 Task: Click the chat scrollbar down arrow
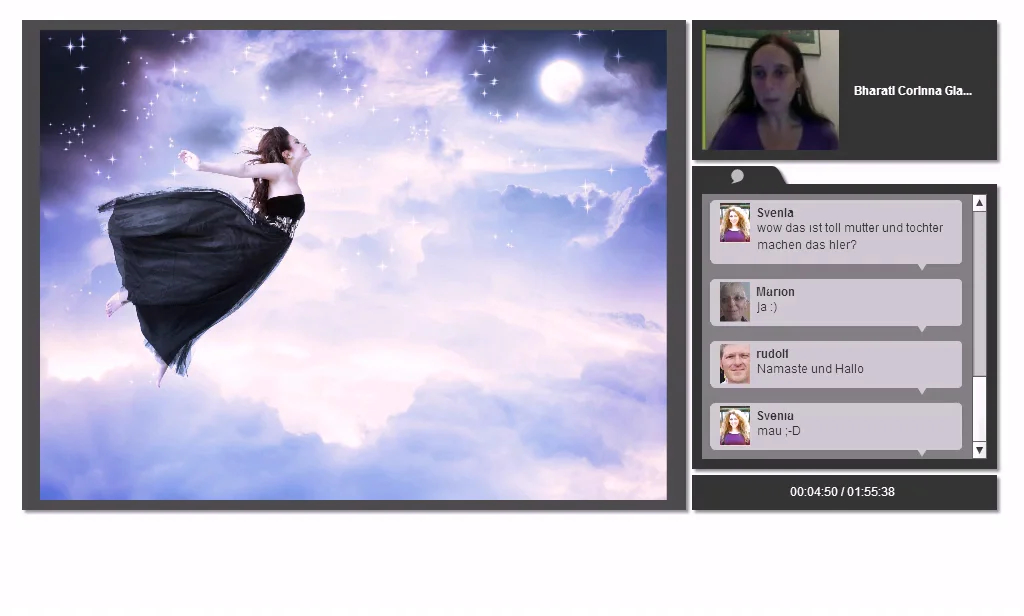coord(979,450)
